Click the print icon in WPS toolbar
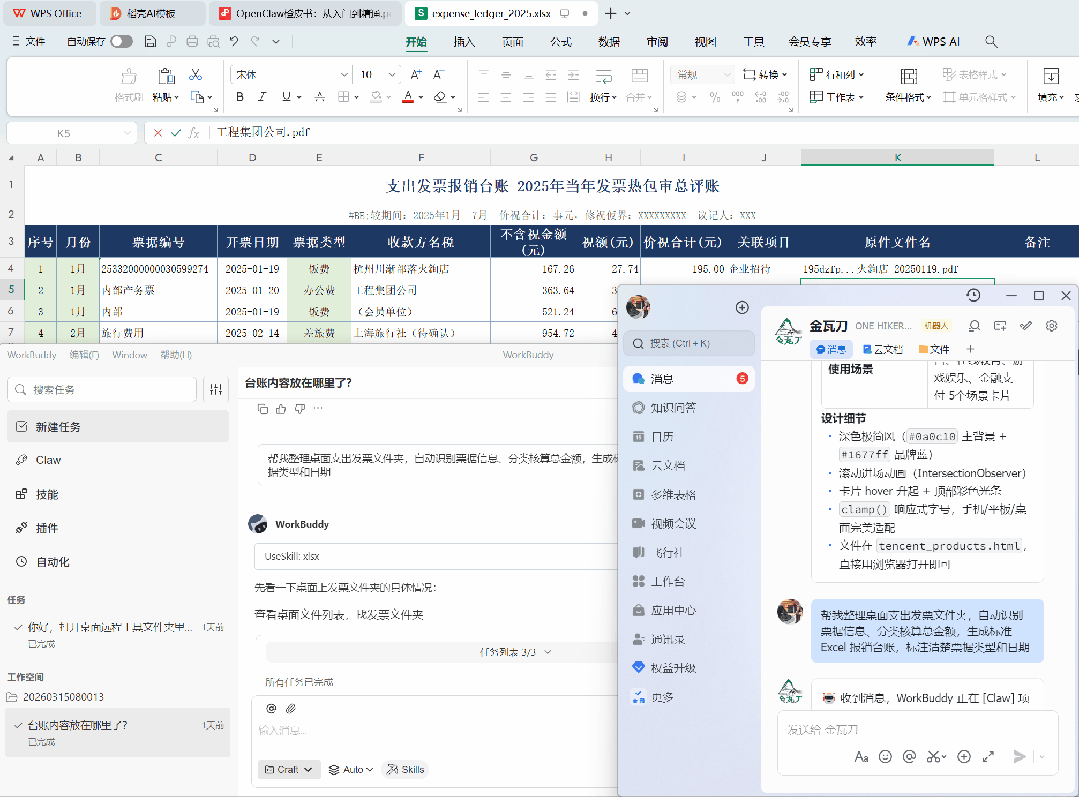The image size is (1079, 797). click(x=193, y=41)
